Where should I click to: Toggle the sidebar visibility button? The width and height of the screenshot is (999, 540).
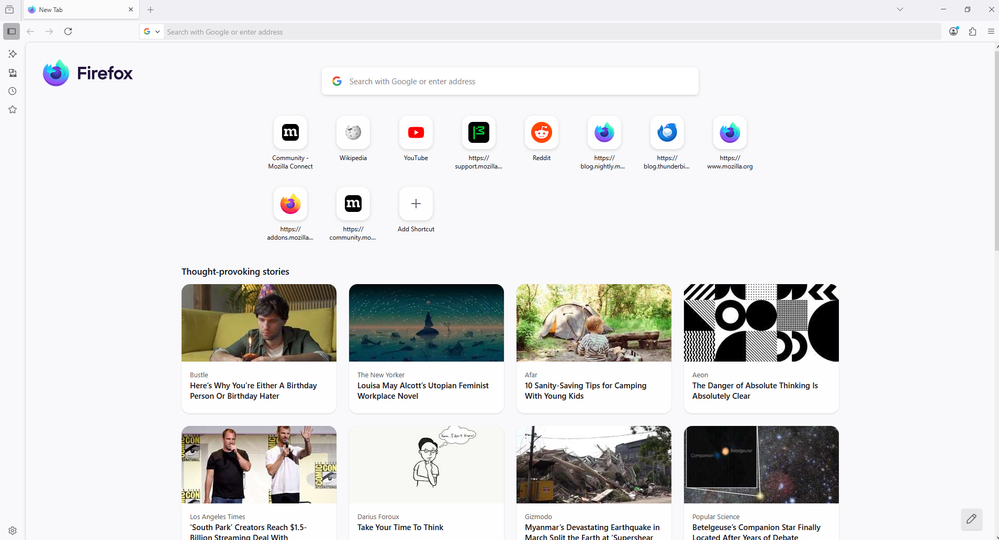point(11,31)
